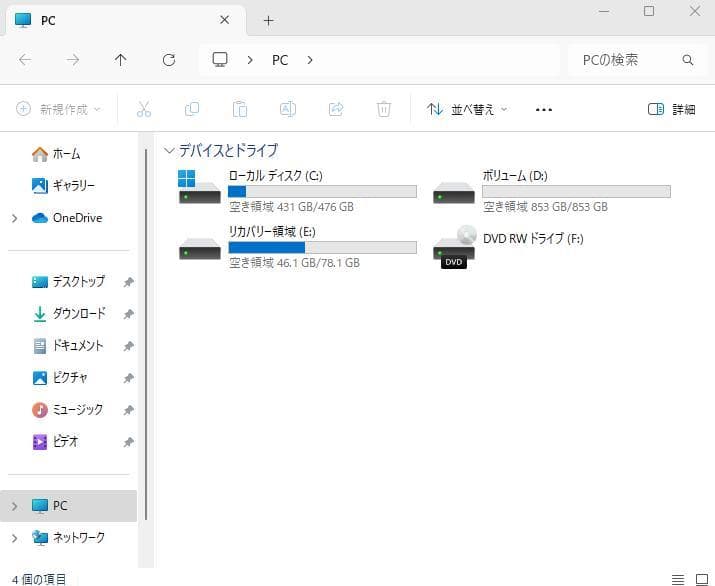Open ギャラリー in the sidebar
This screenshot has width=715, height=586.
tap(63, 186)
